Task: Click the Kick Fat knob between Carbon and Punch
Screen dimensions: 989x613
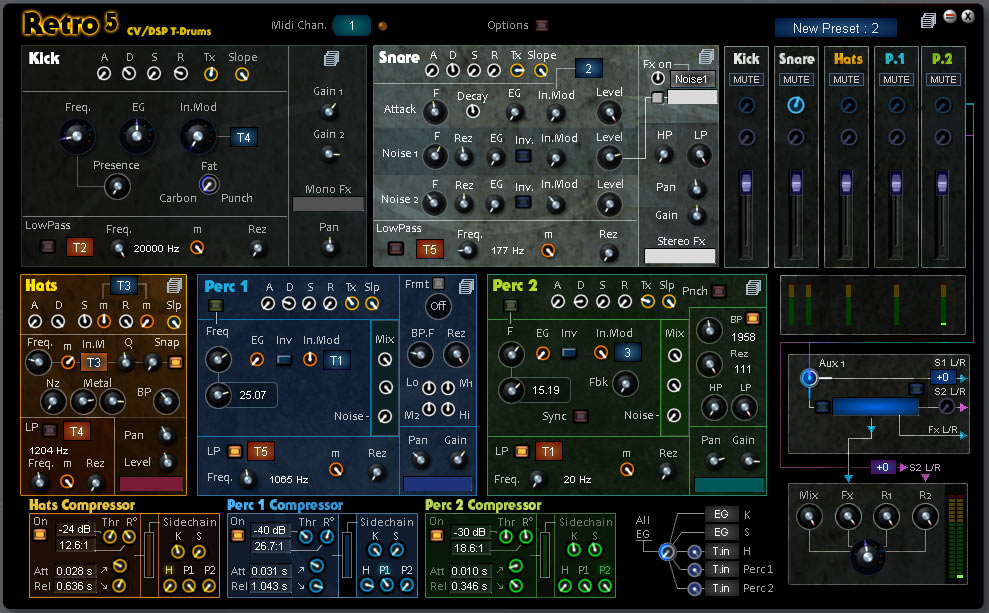Action: pyautogui.click(x=209, y=184)
